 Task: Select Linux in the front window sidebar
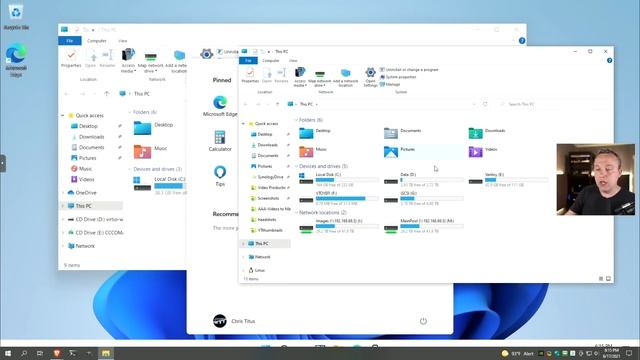point(260,270)
